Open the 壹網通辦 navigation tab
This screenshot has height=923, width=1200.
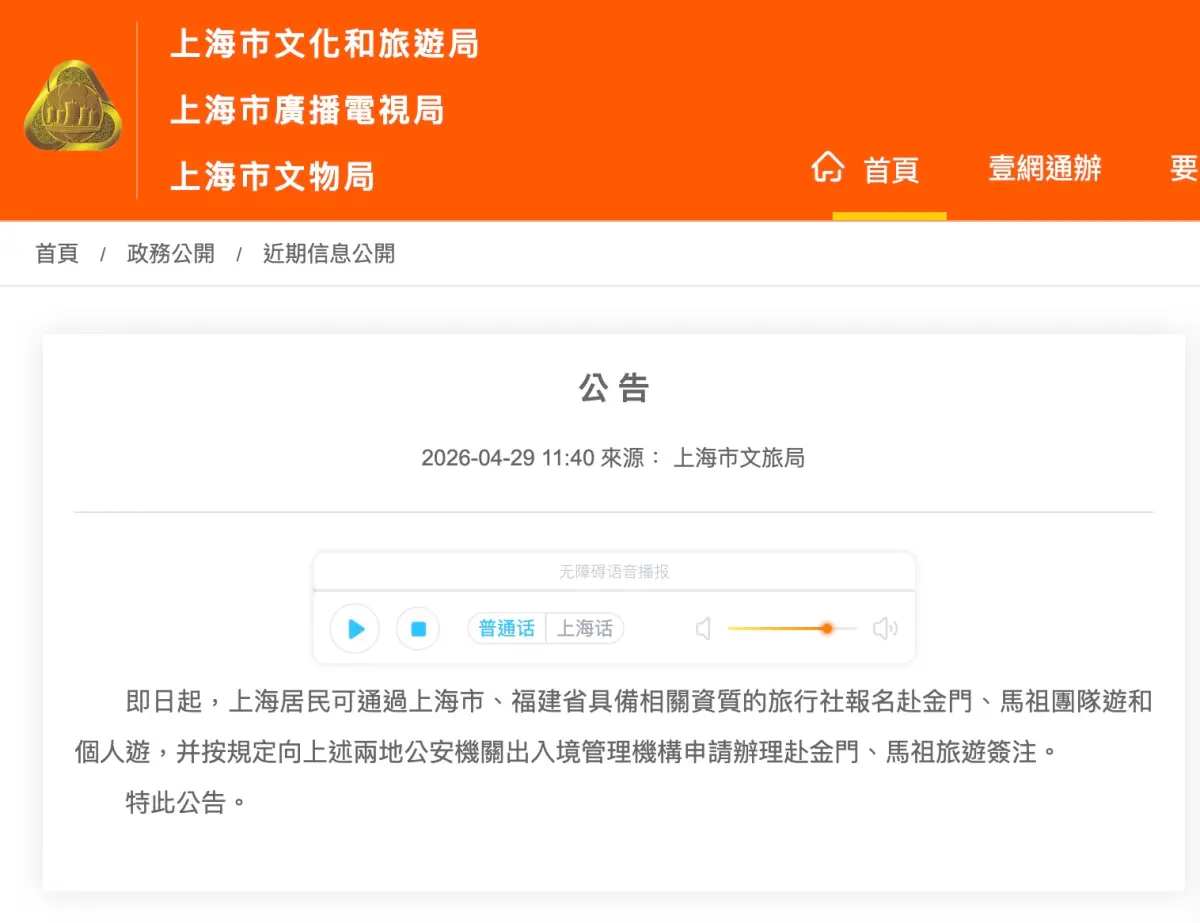[x=1045, y=169]
